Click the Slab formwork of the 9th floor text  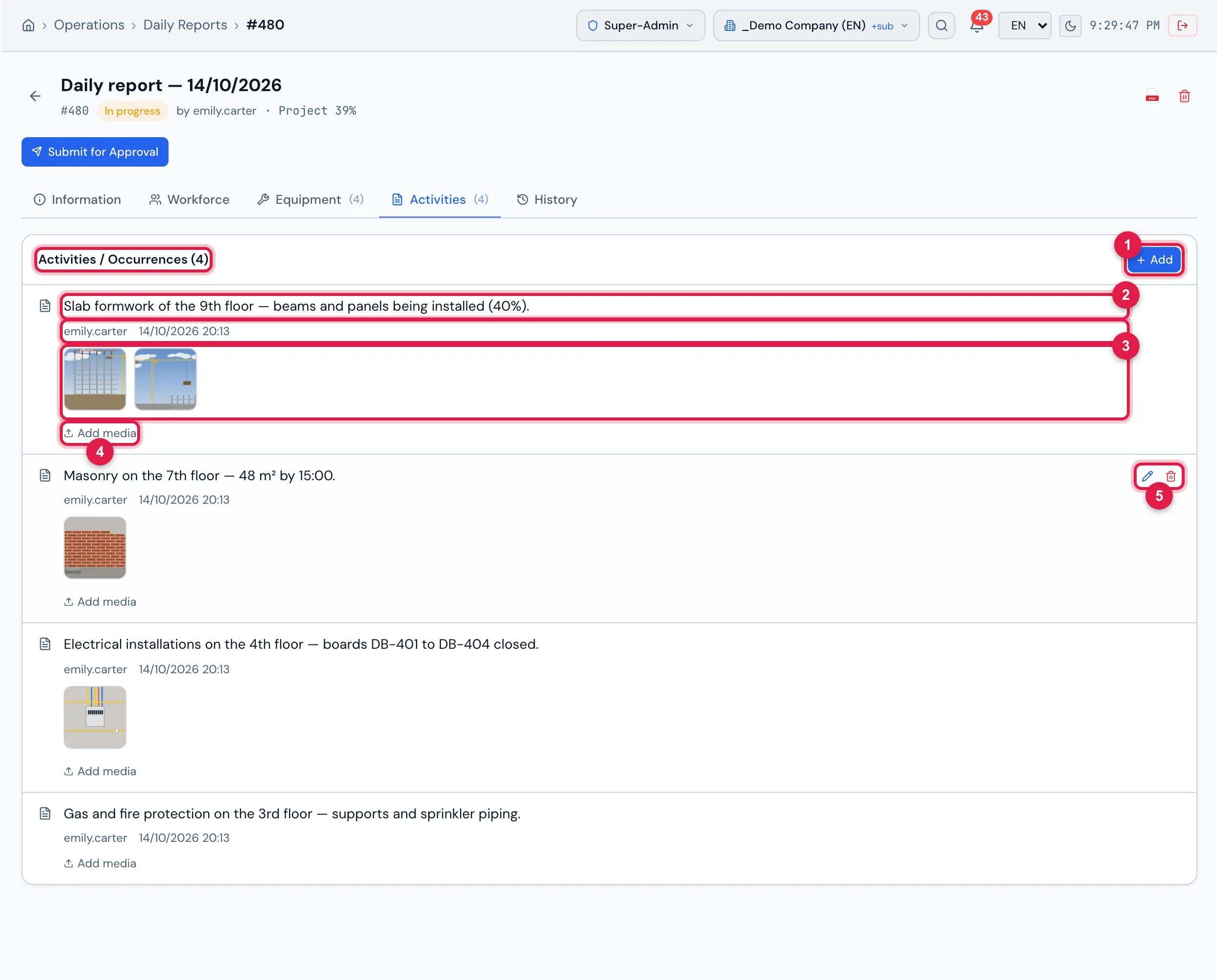pyautogui.click(x=296, y=306)
